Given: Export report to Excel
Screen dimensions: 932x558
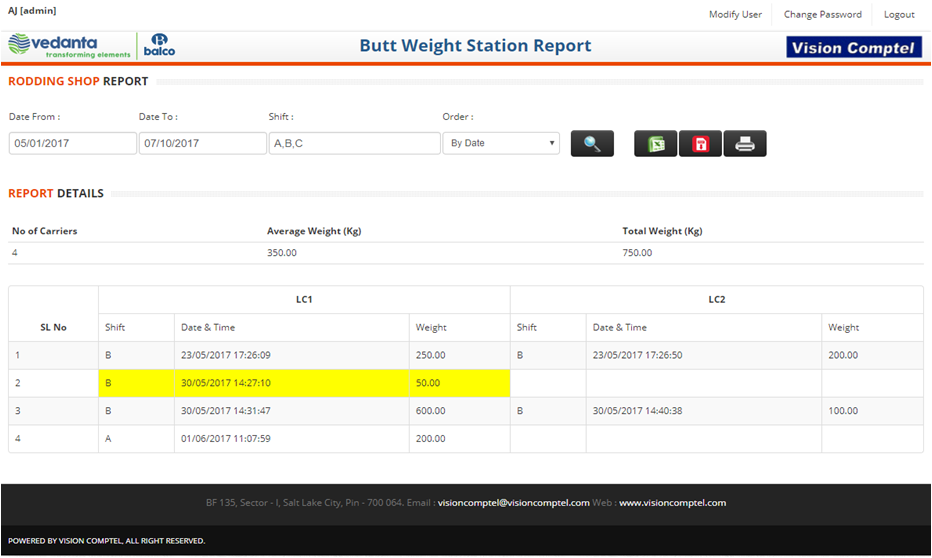Looking at the screenshot, I should tap(655, 144).
